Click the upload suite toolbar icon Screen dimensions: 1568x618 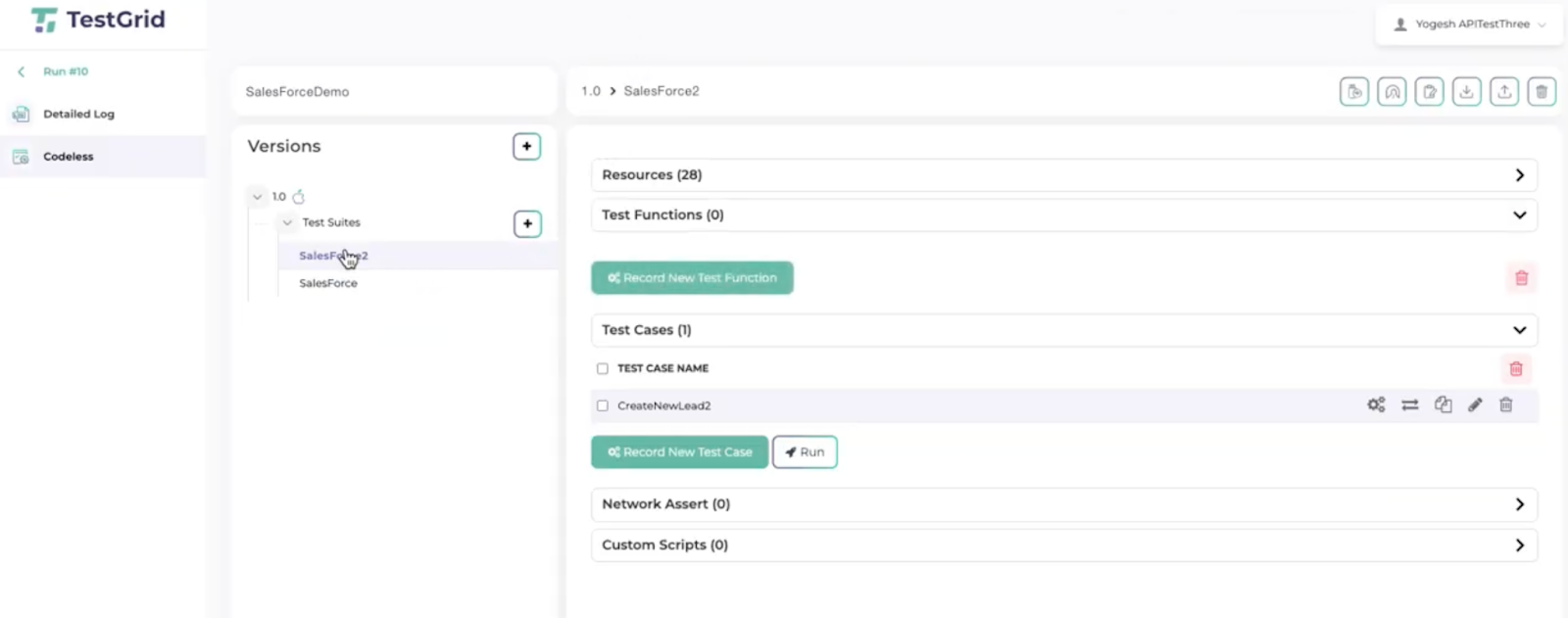pos(1504,92)
